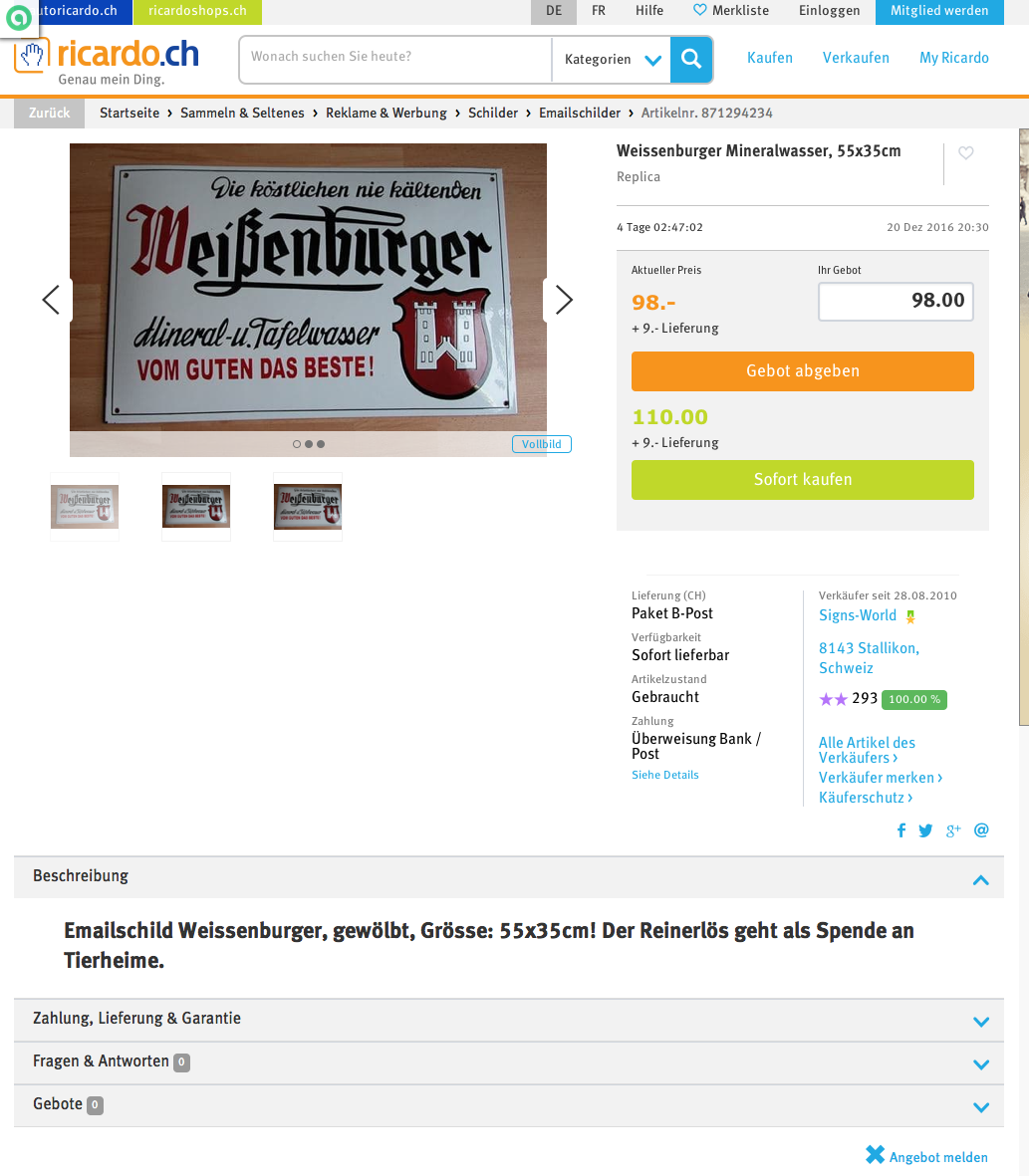Viewport: 1029px width, 1176px height.
Task: Expand Zahlung, Lieferung & Garantie section
Action: tap(508, 1020)
